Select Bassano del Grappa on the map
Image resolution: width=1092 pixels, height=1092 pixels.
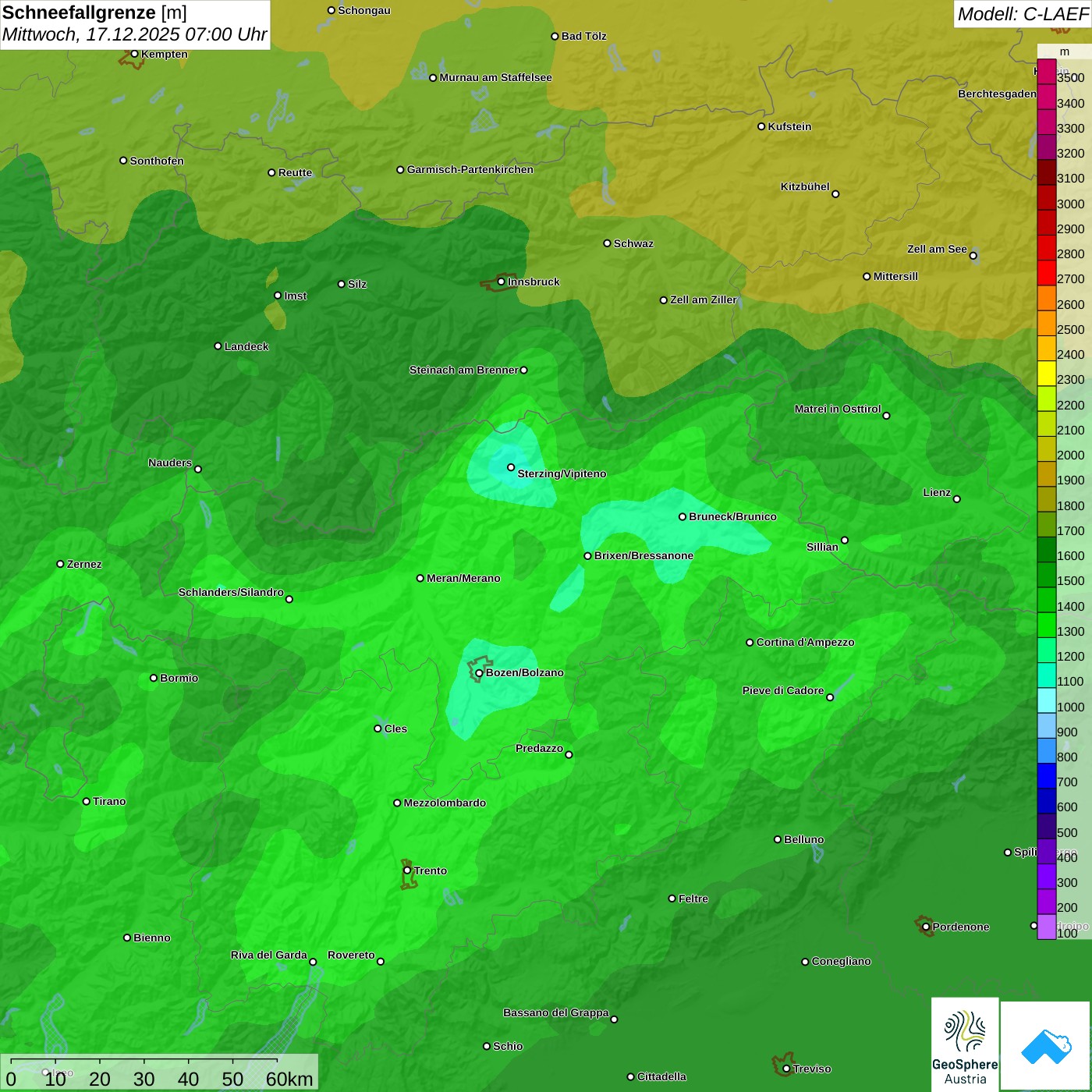click(x=560, y=1014)
